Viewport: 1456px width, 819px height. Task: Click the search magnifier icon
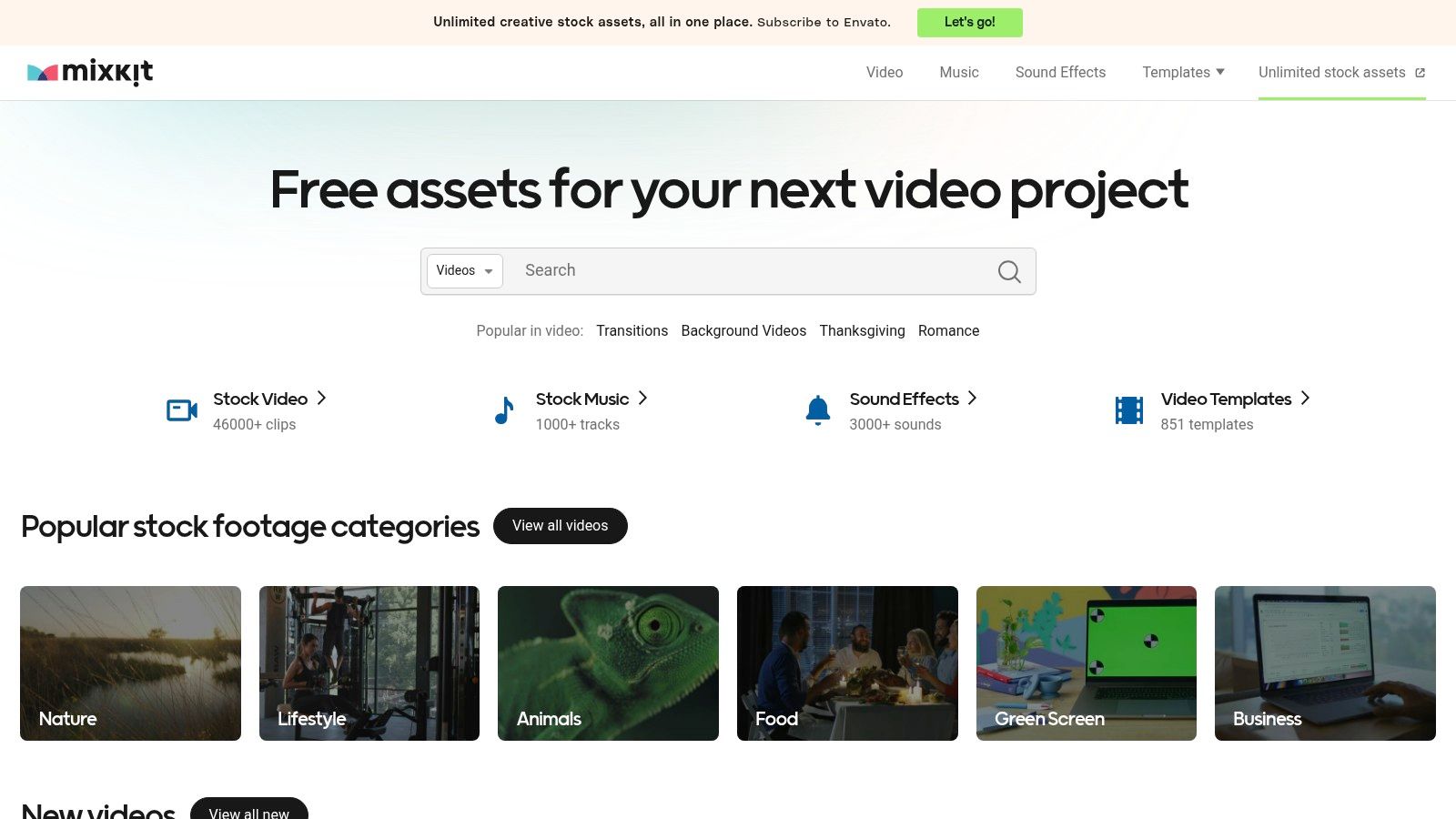point(1009,271)
